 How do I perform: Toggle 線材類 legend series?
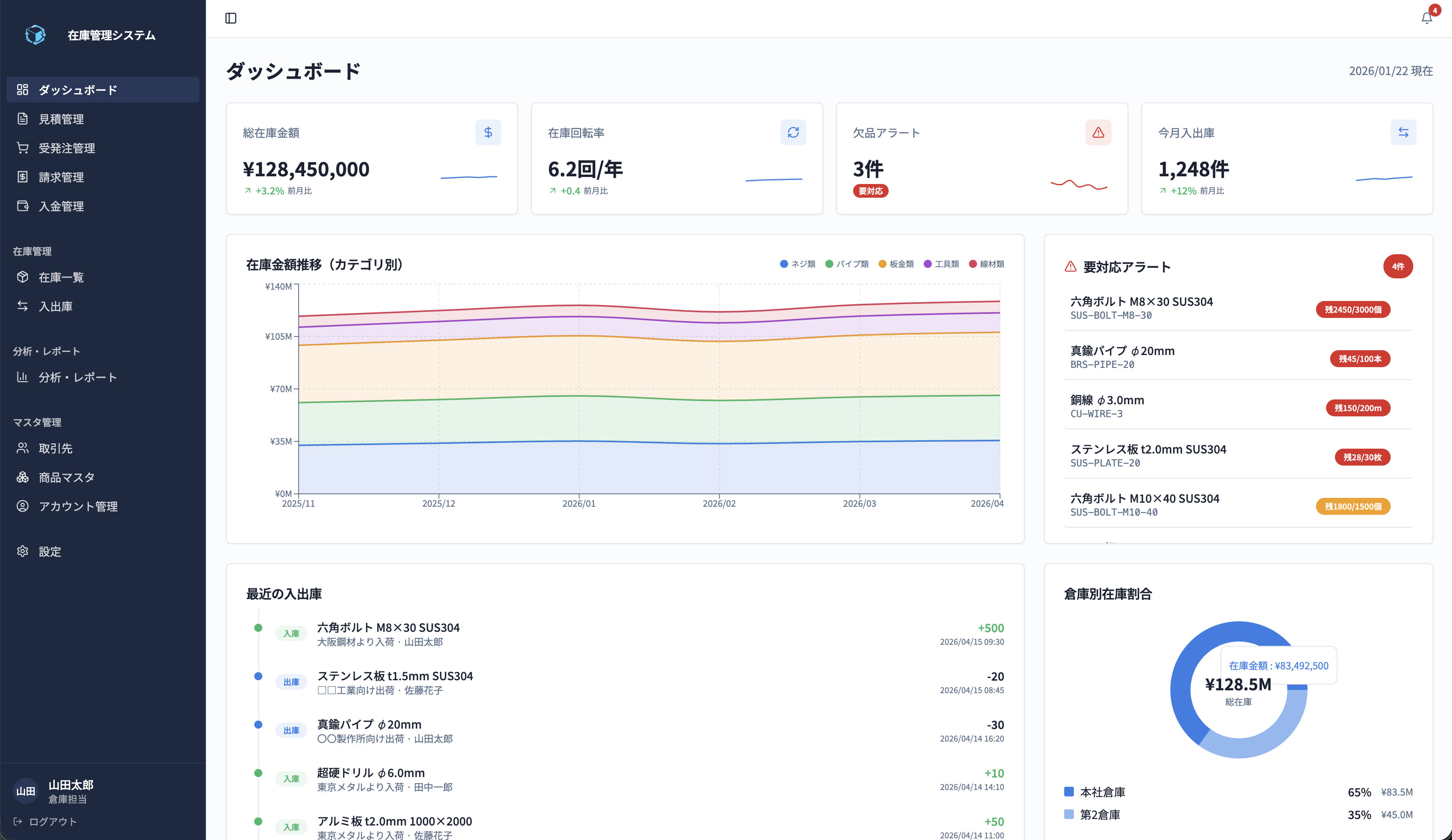click(x=986, y=264)
